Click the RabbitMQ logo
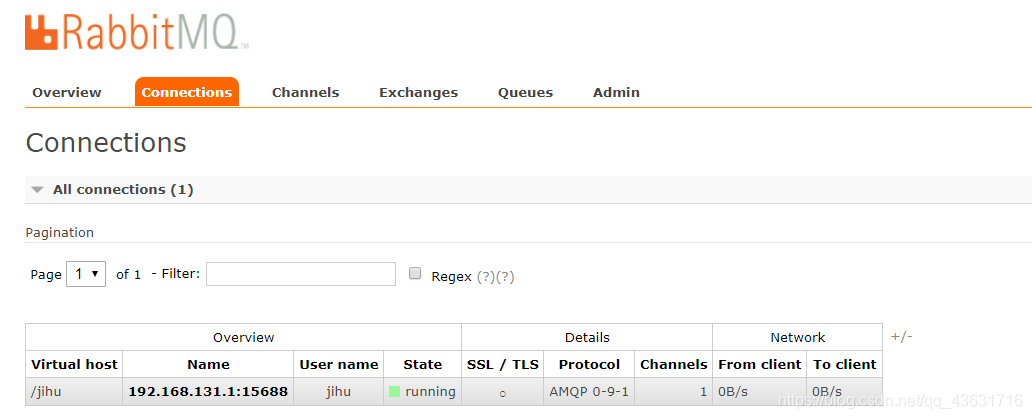 [x=137, y=32]
